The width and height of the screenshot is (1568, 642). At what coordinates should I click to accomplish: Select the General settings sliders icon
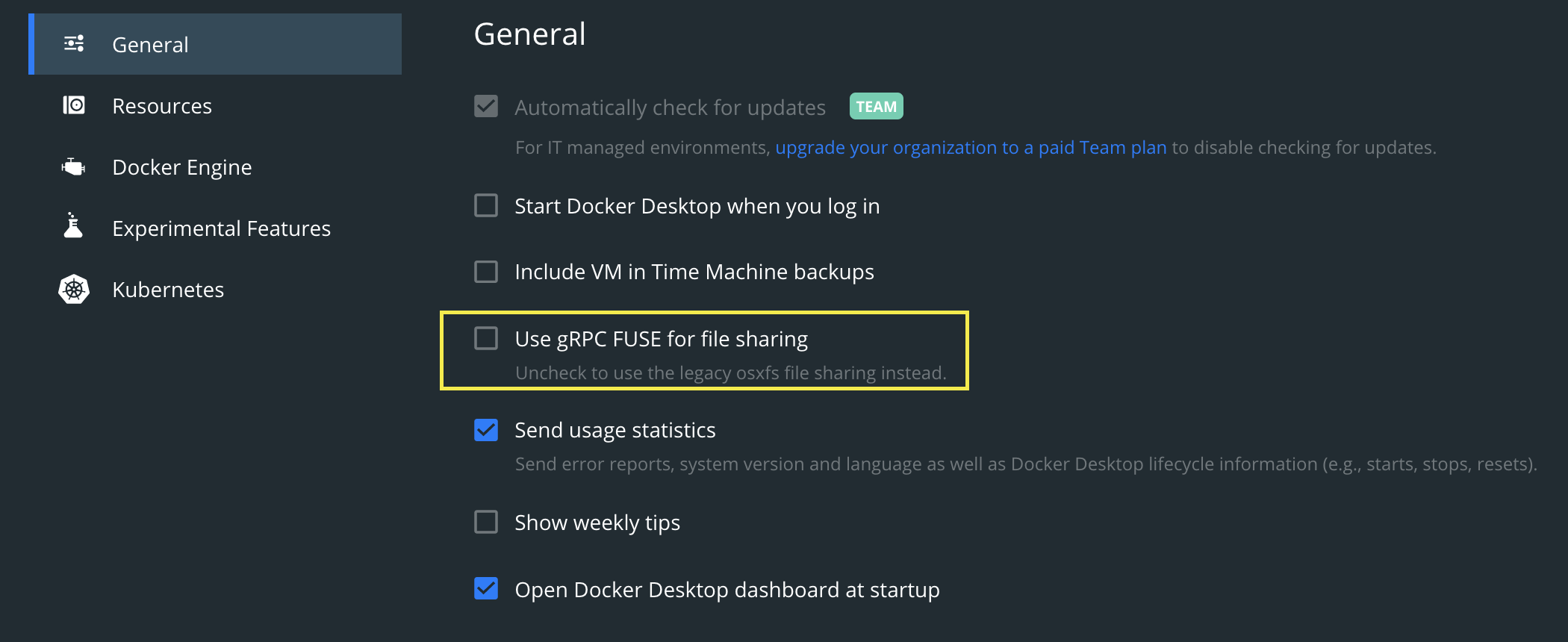[x=73, y=43]
